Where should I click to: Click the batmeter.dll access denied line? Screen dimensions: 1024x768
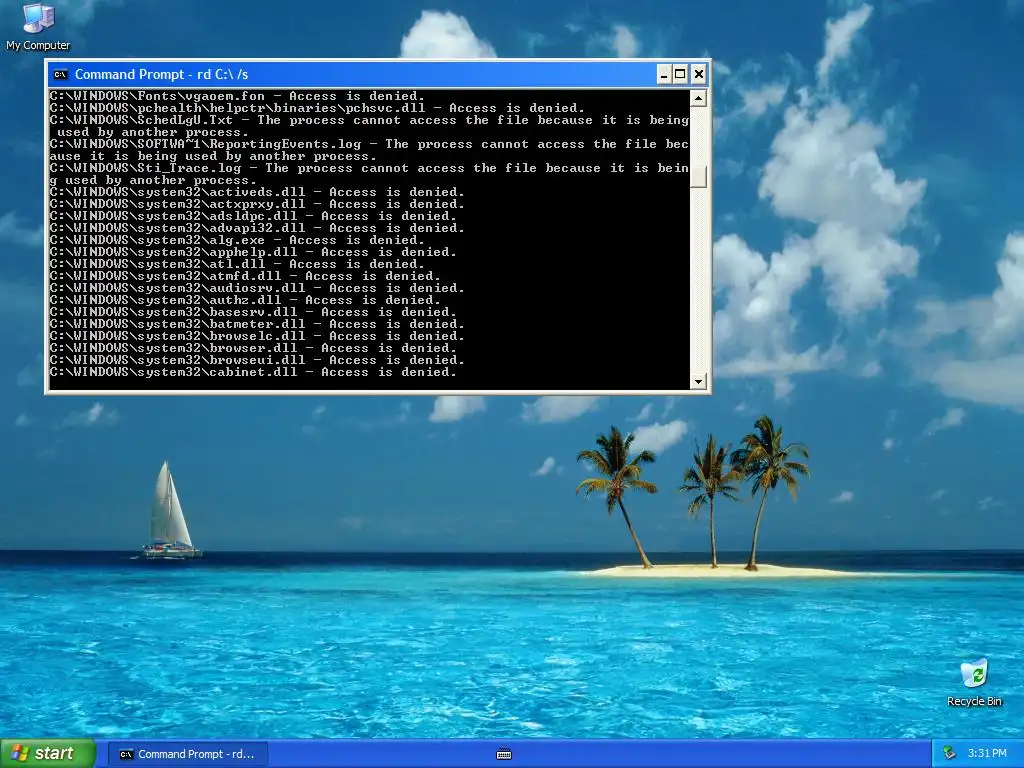coord(257,325)
